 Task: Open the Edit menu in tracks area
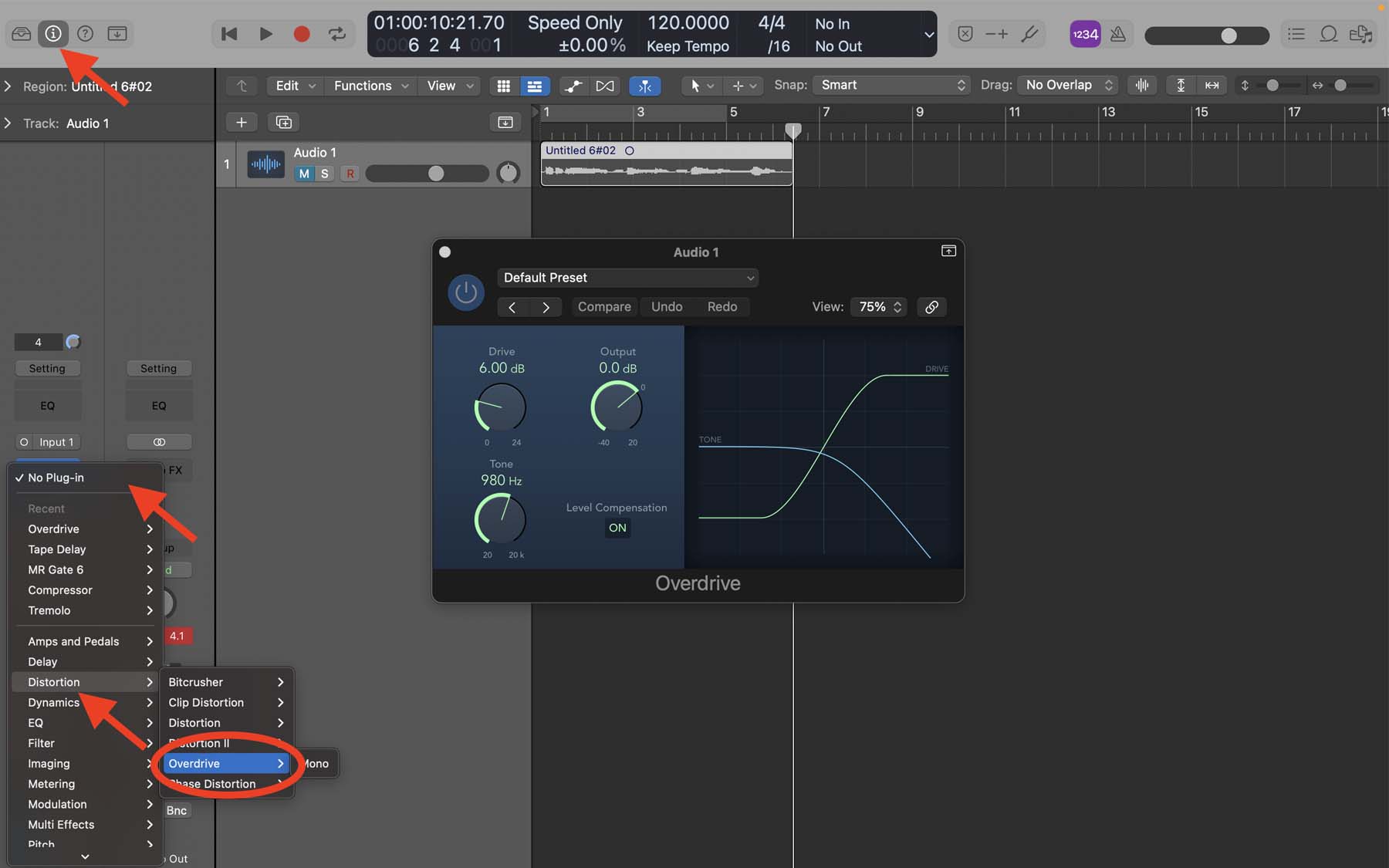(x=296, y=86)
